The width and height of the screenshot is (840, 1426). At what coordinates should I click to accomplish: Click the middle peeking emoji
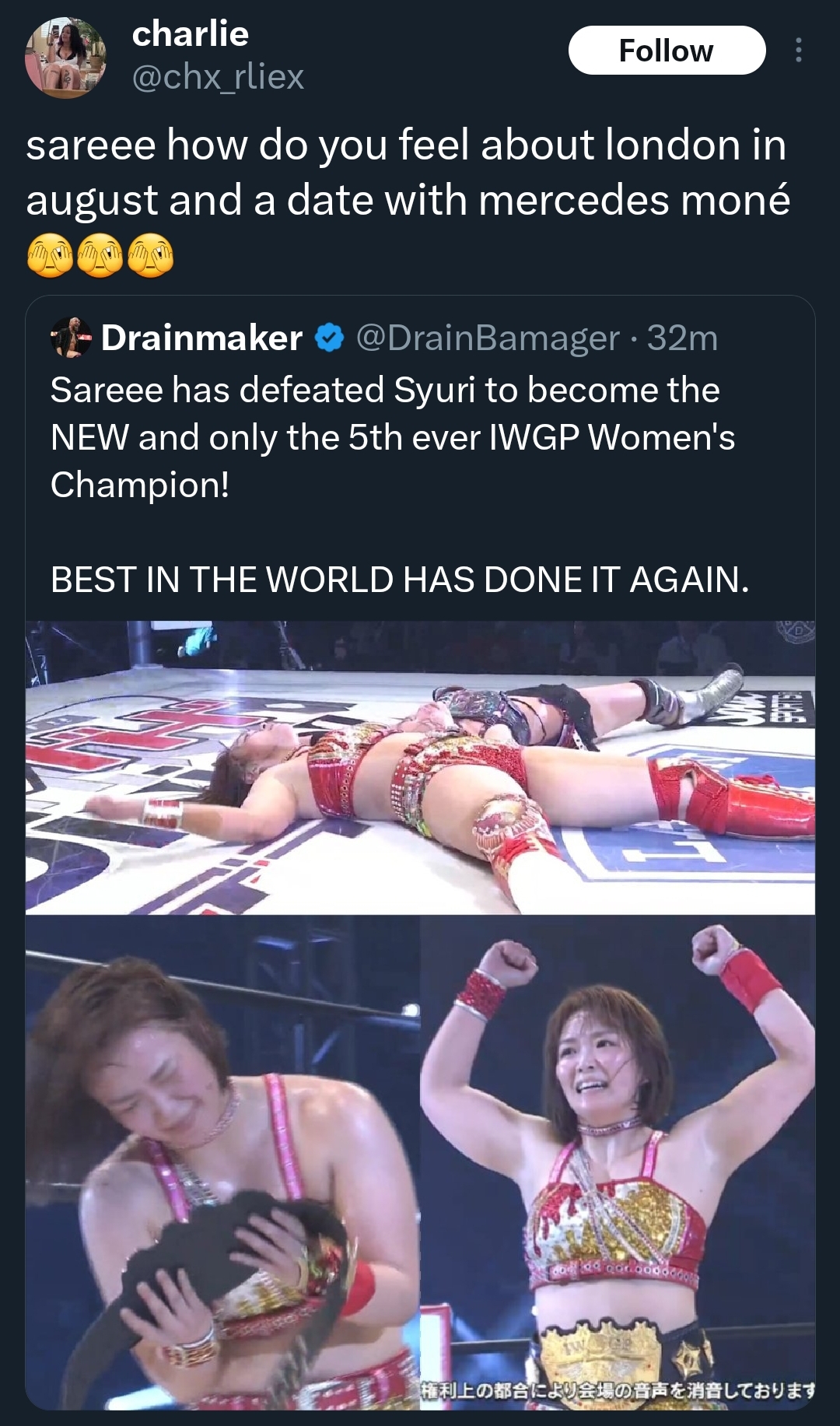tap(100, 256)
